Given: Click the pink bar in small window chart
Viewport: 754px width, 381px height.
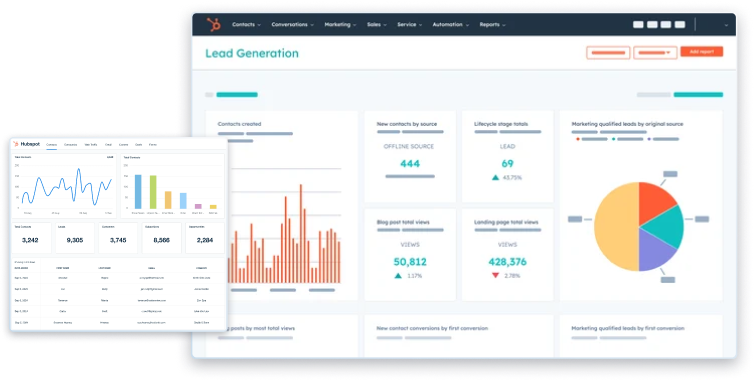Looking at the screenshot, I should point(198,206).
